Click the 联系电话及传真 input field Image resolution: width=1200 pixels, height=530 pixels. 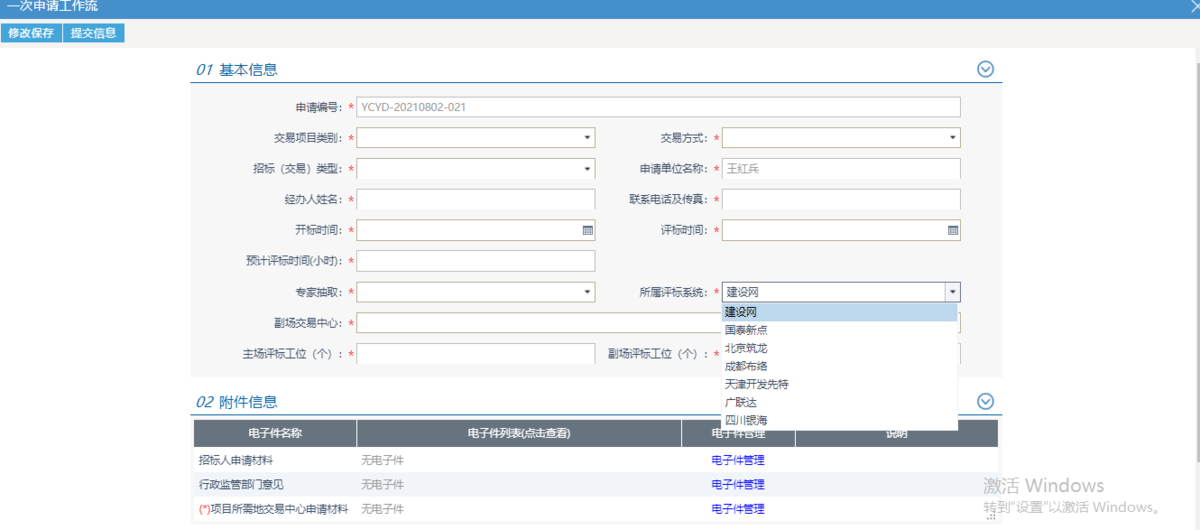[x=841, y=200]
